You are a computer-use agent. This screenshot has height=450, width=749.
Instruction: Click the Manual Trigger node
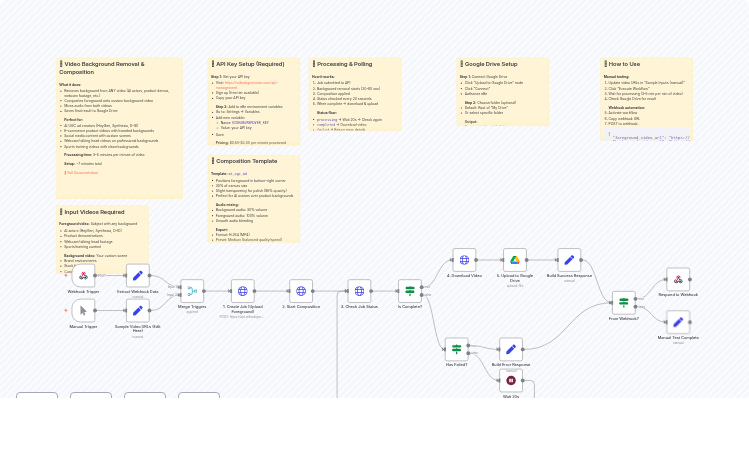tap(83, 311)
